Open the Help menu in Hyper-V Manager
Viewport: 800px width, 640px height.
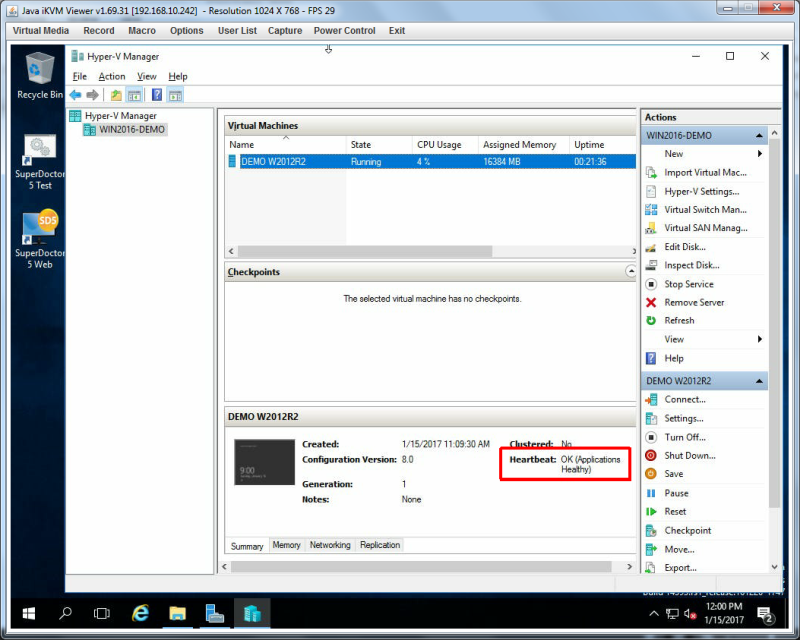[x=178, y=77]
